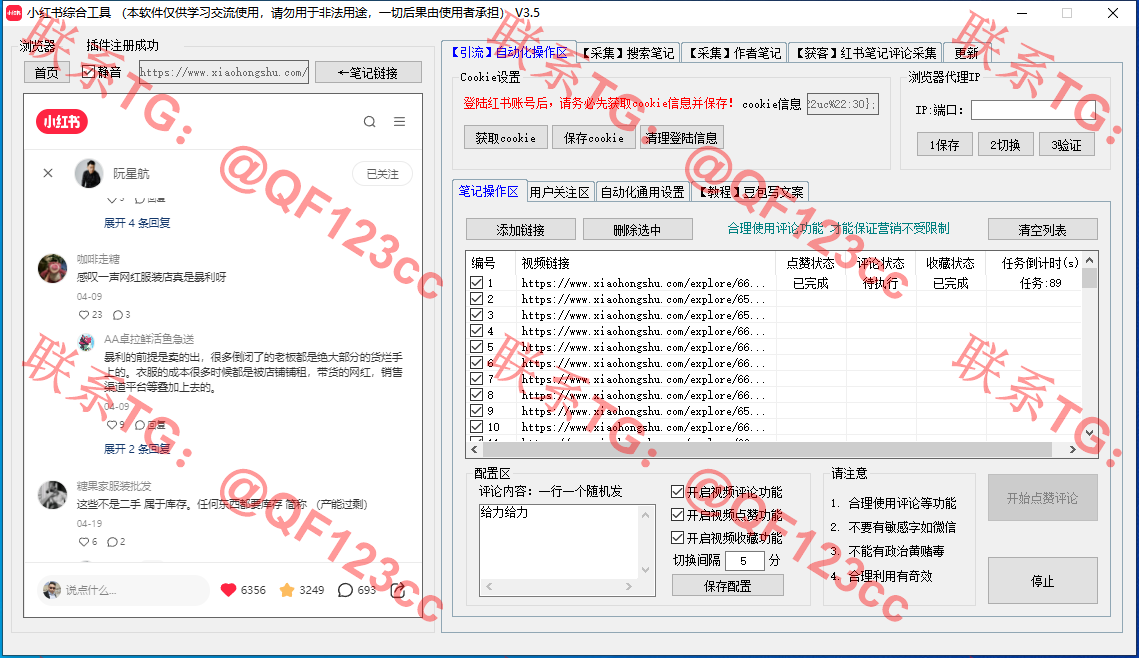Uncheck the checkbox for list row 3
Image resolution: width=1139 pixels, height=658 pixels.
[477, 314]
